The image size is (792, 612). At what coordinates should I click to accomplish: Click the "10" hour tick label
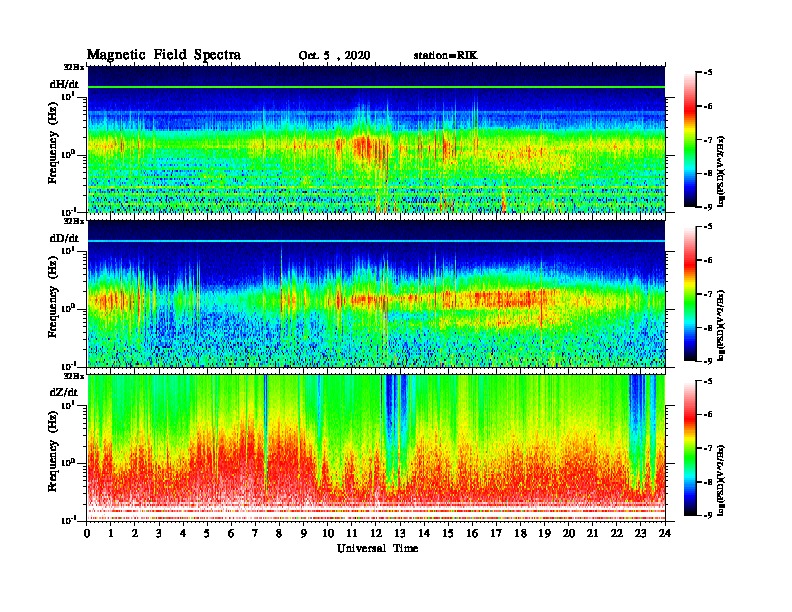tap(328, 533)
